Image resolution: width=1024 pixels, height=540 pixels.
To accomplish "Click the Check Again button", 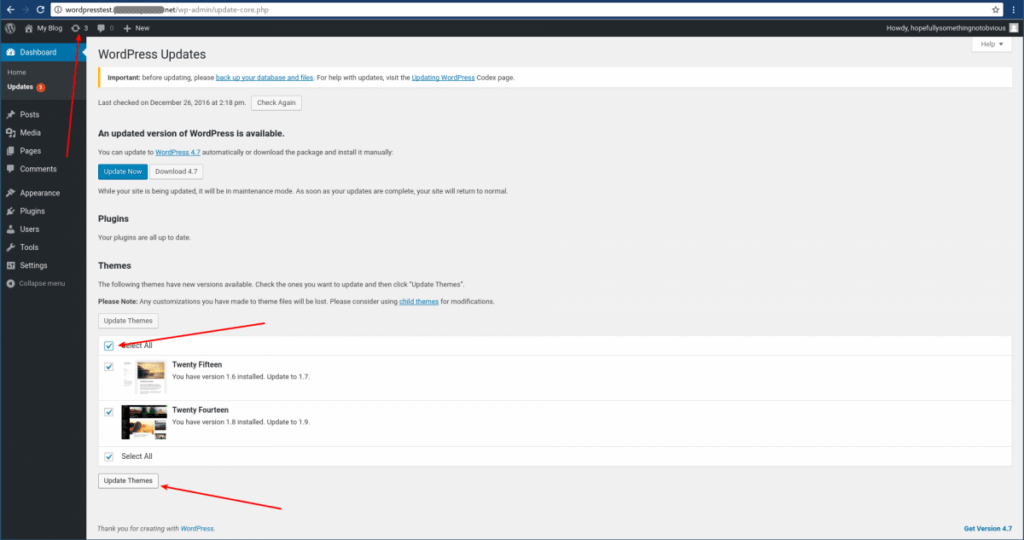I will tap(276, 103).
